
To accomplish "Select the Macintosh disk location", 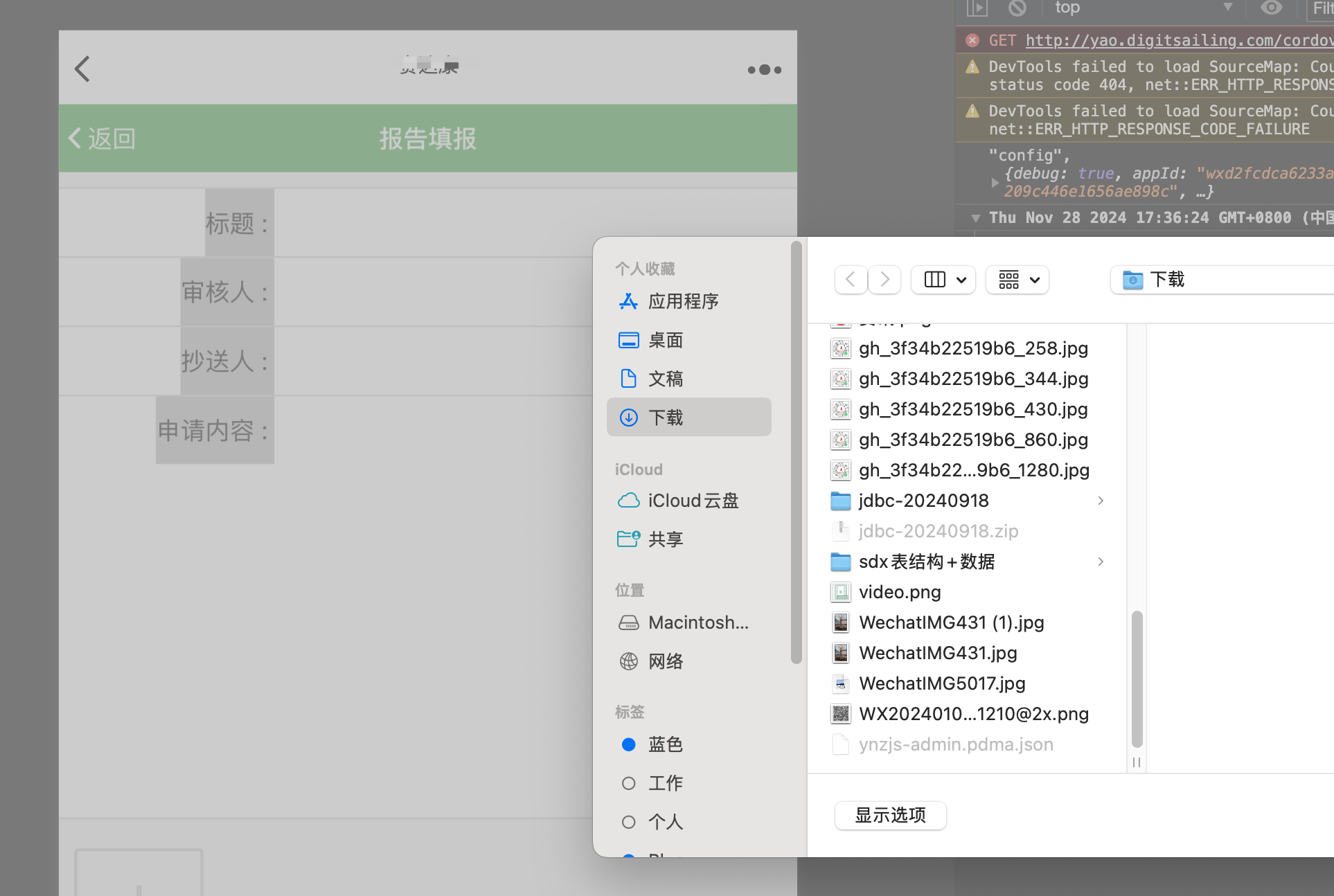I will (697, 622).
